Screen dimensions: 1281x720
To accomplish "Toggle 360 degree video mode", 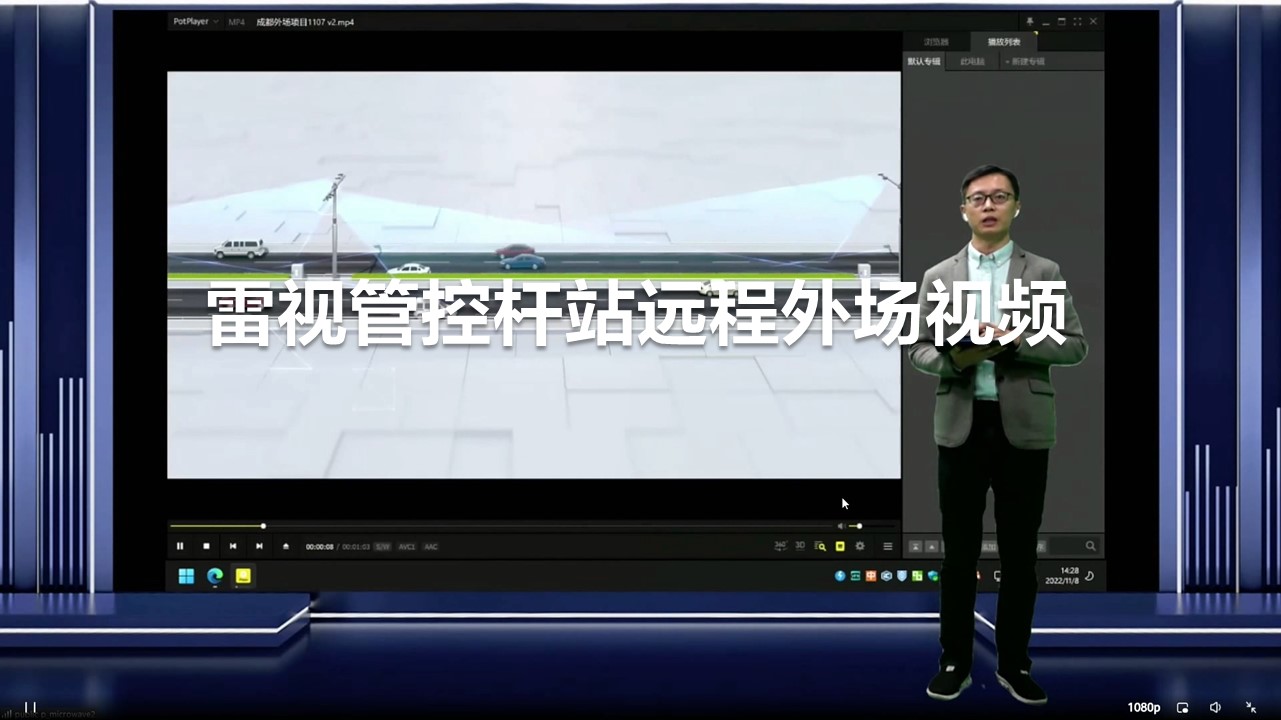I will pos(780,546).
